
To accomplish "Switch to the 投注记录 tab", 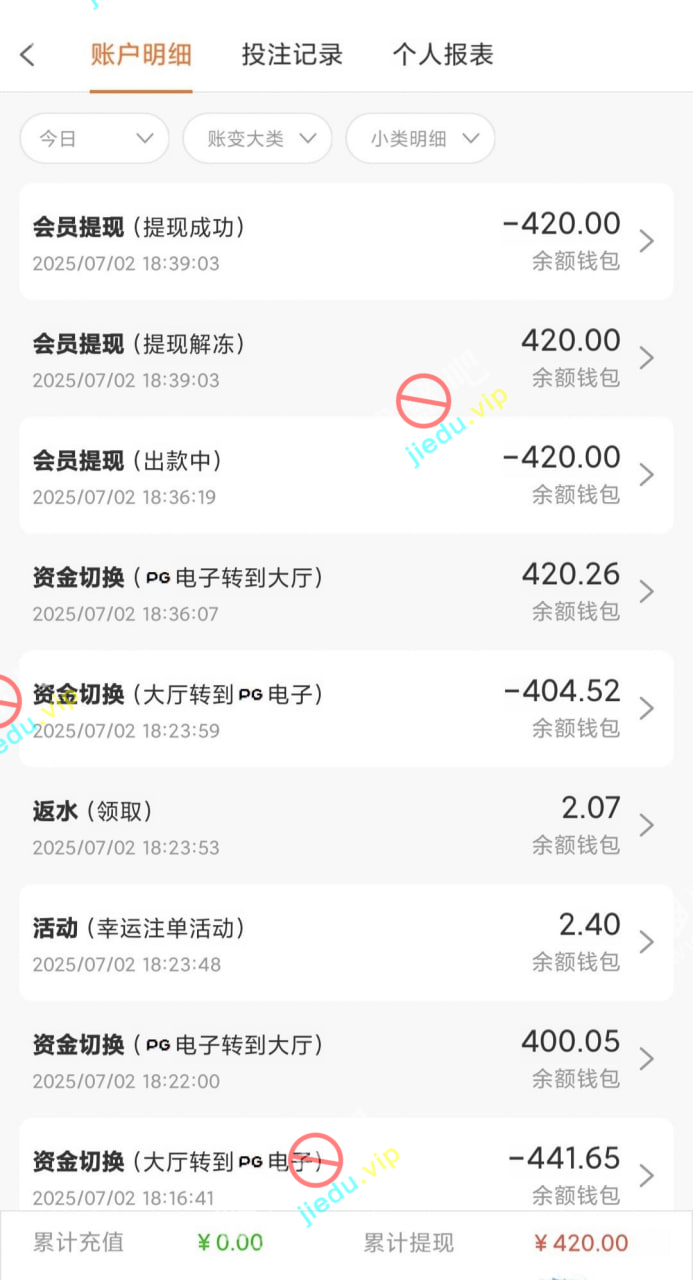I will pyautogui.click(x=292, y=55).
